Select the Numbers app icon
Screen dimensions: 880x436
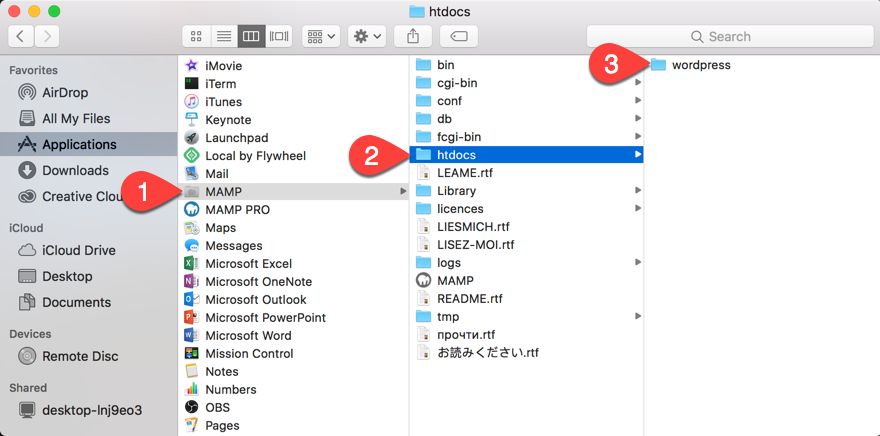(x=192, y=389)
